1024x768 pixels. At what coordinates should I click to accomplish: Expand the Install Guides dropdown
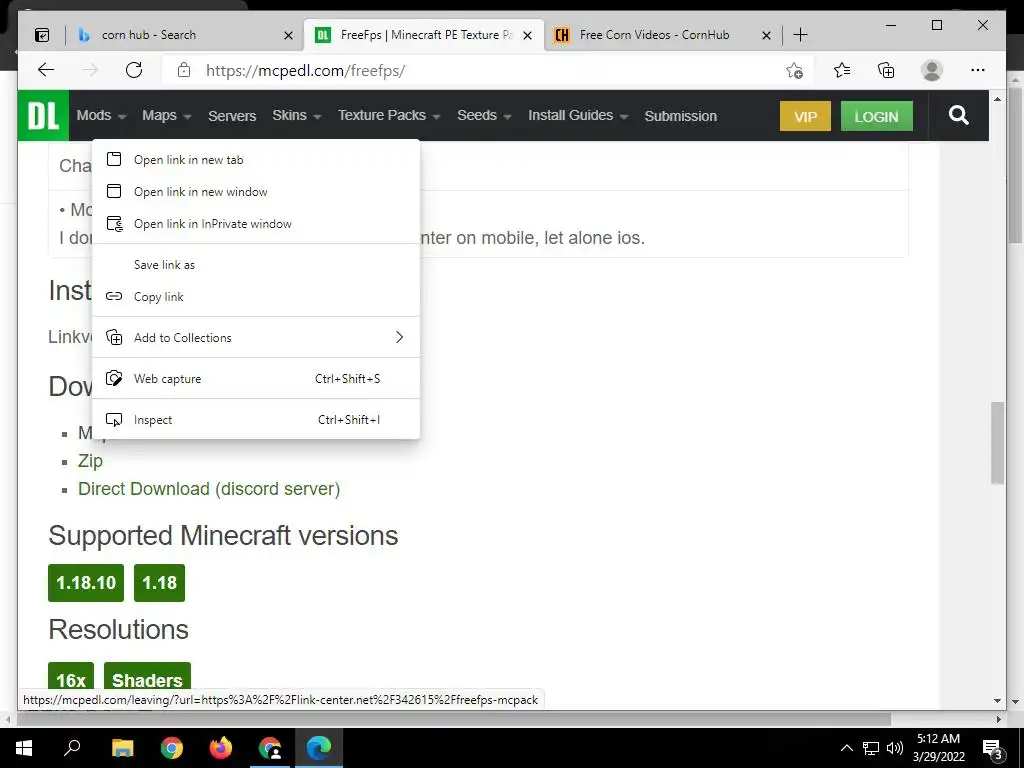pos(578,116)
